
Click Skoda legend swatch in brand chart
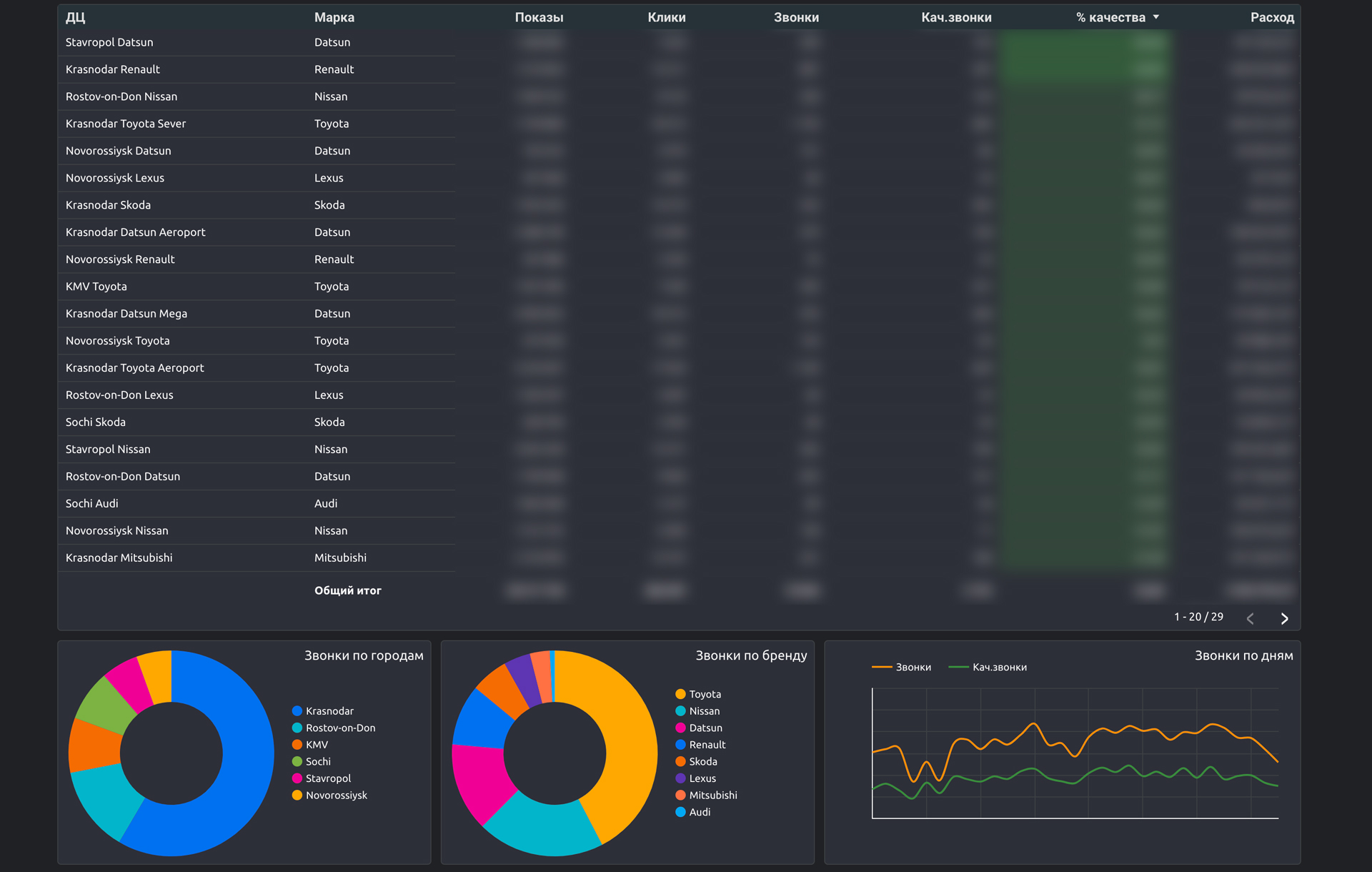point(680,762)
